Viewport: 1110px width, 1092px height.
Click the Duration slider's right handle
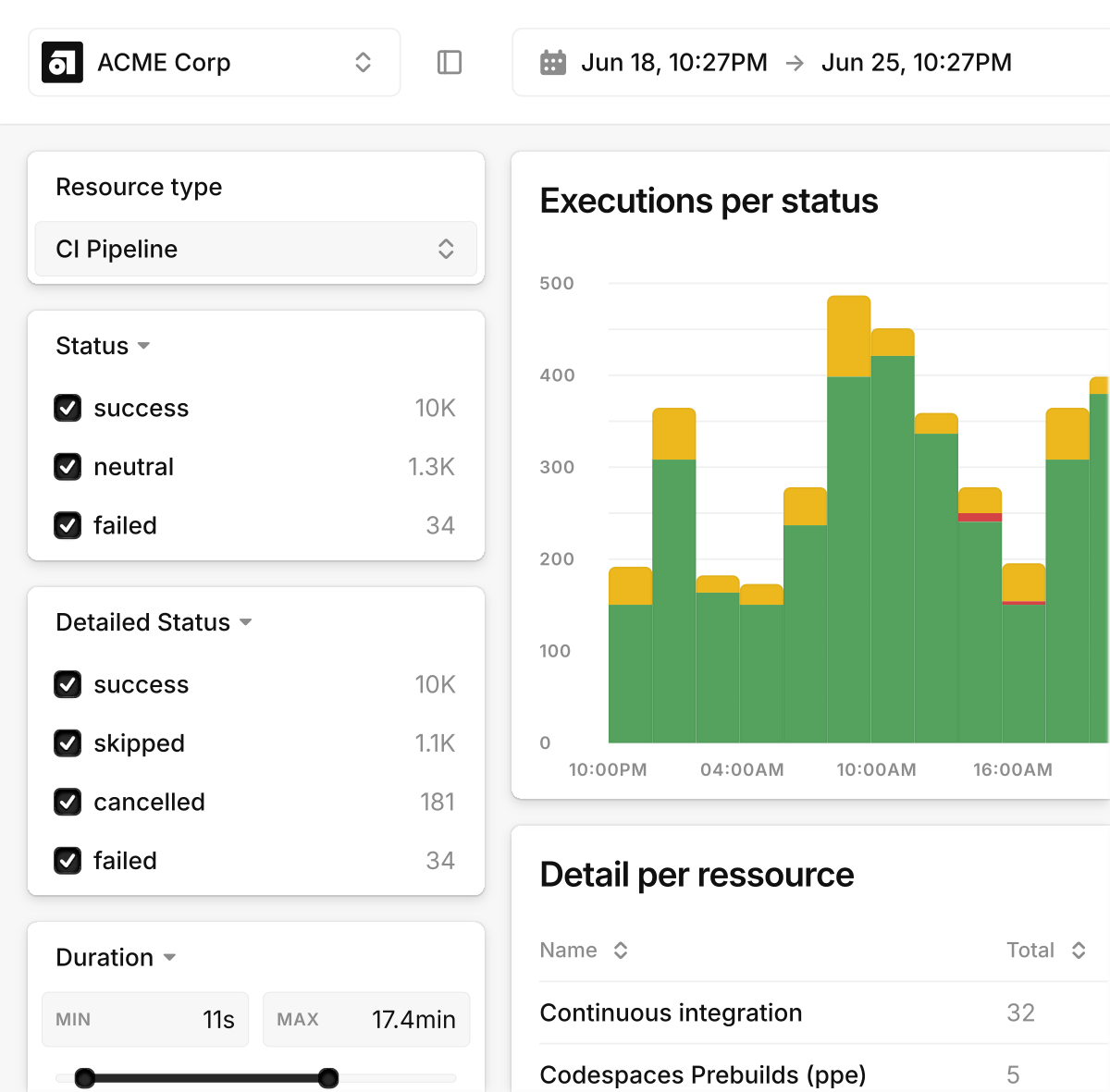[x=328, y=1078]
